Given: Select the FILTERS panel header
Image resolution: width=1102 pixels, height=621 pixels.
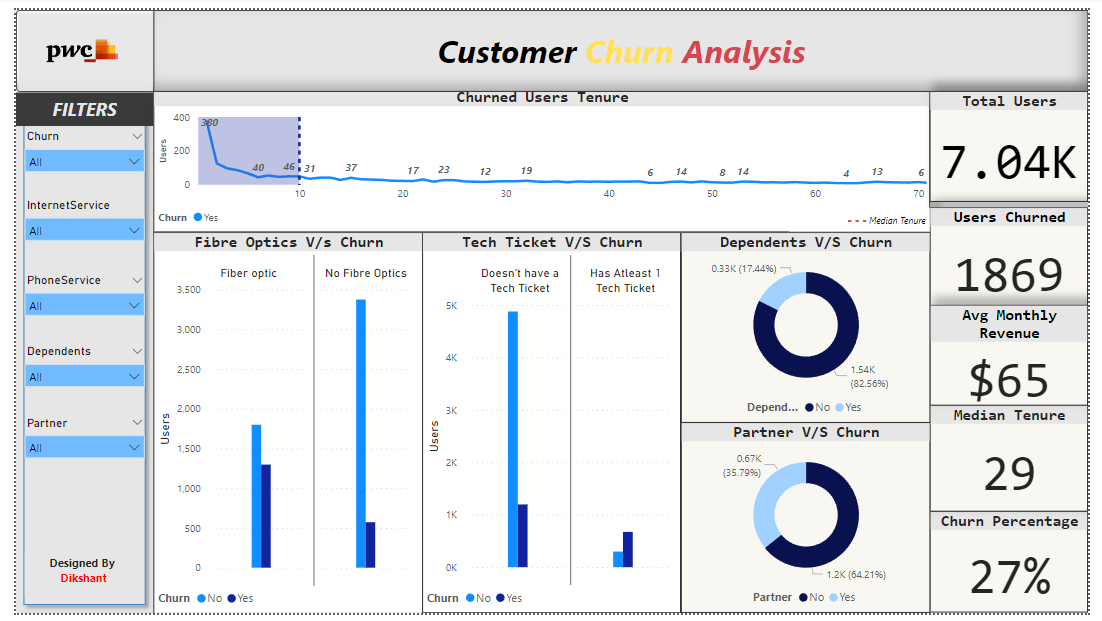Looking at the screenshot, I should 84,109.
